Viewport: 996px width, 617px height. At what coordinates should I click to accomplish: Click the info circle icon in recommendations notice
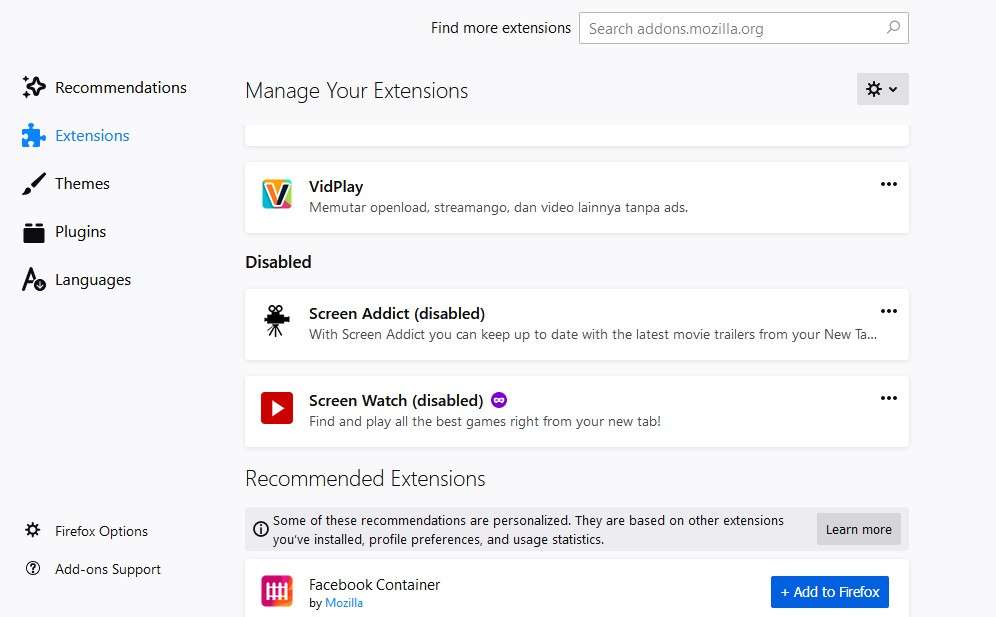(260, 529)
